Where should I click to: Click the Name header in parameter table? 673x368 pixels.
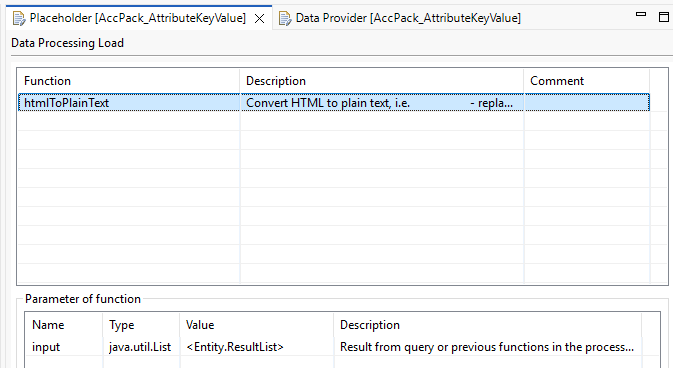click(x=64, y=325)
